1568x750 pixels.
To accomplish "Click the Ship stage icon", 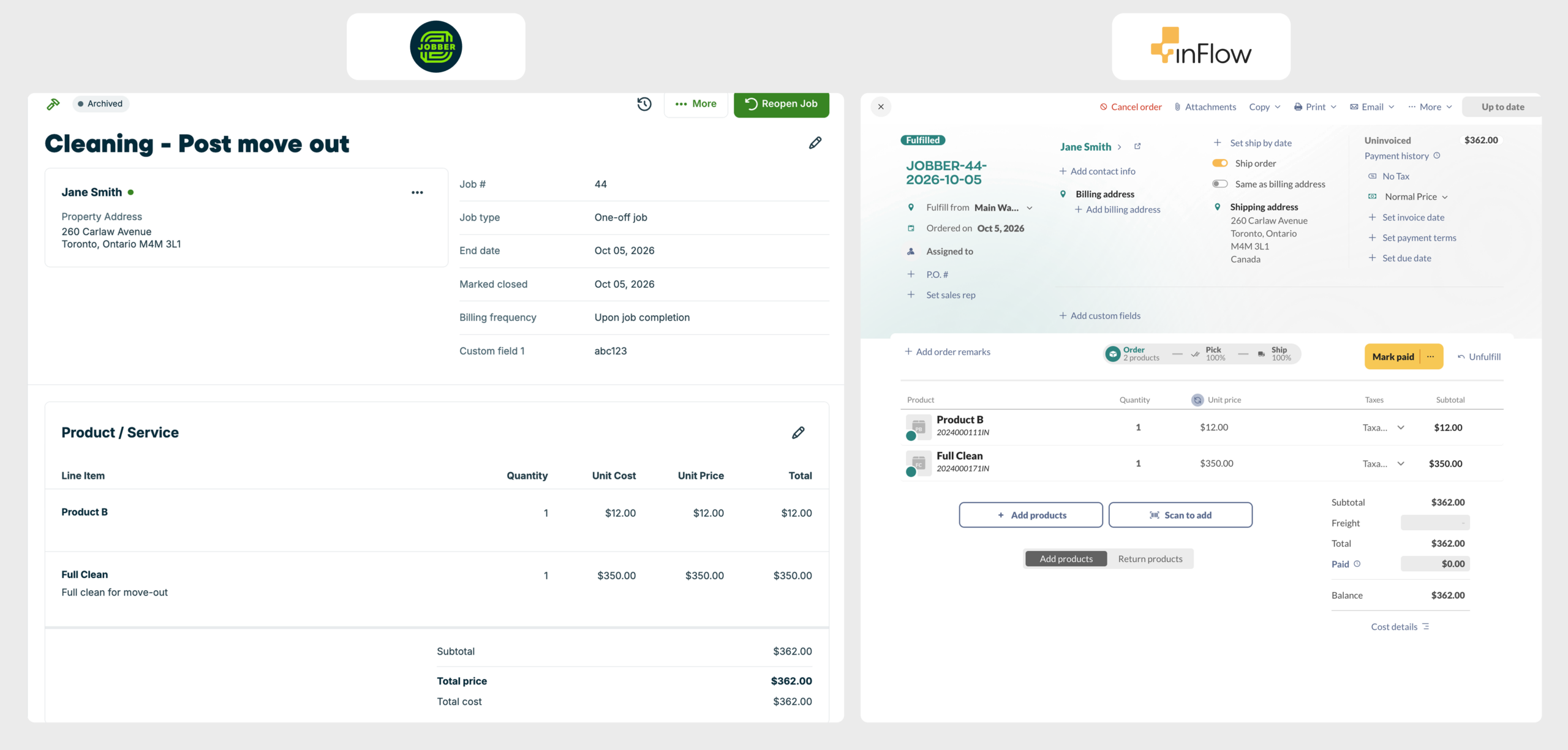I will pyautogui.click(x=1262, y=354).
